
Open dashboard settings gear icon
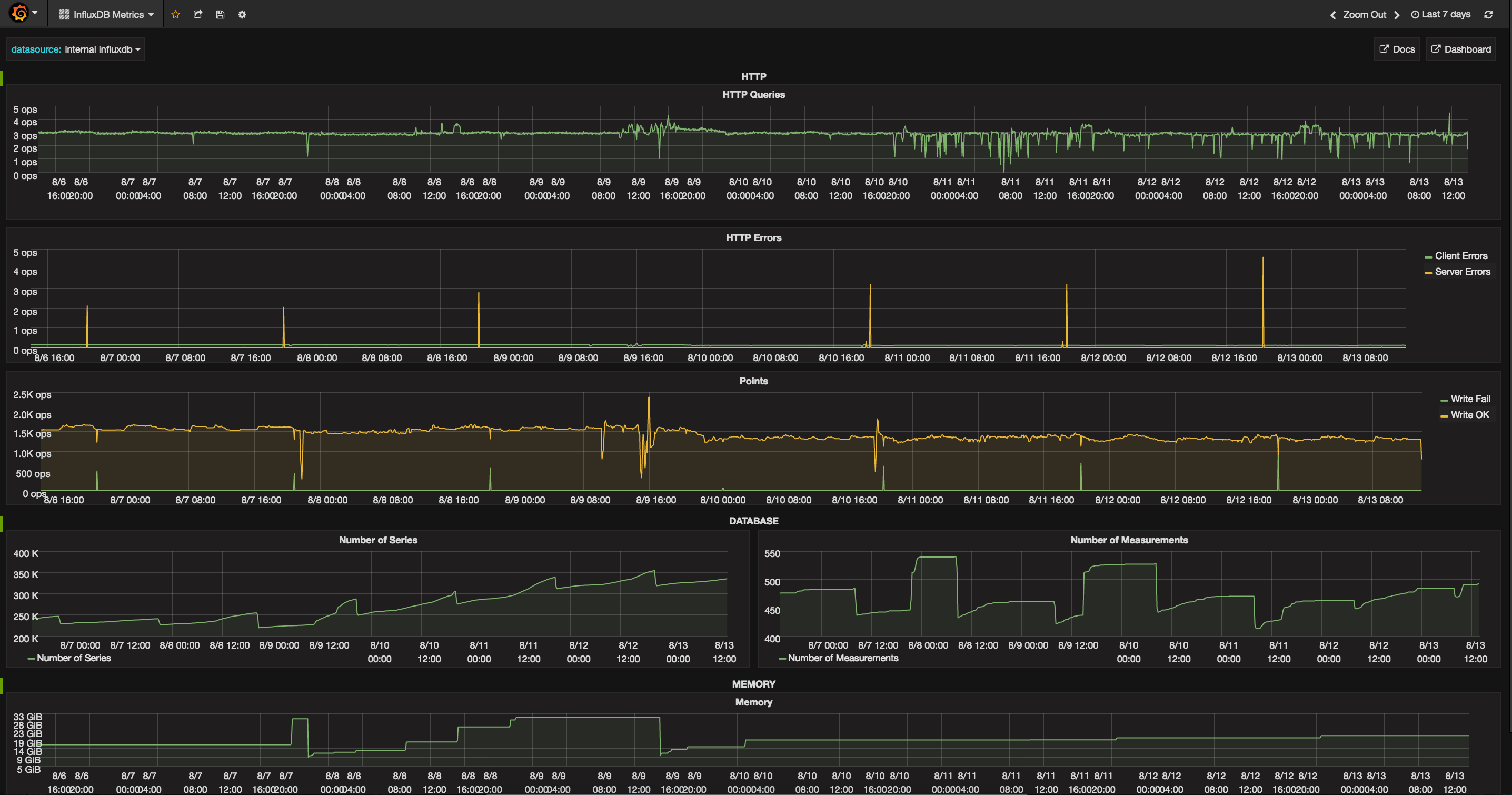[x=242, y=15]
